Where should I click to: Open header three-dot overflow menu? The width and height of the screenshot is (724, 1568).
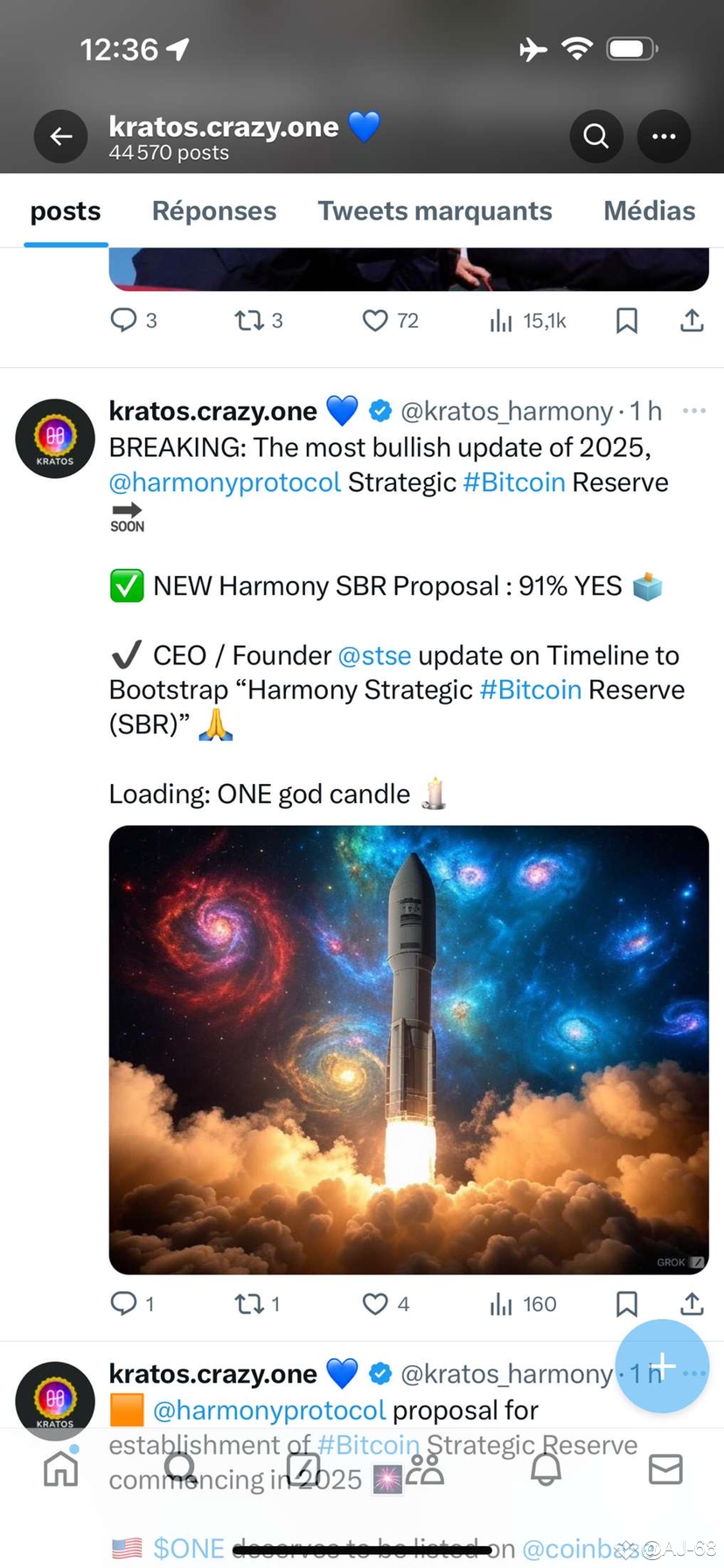(x=664, y=136)
